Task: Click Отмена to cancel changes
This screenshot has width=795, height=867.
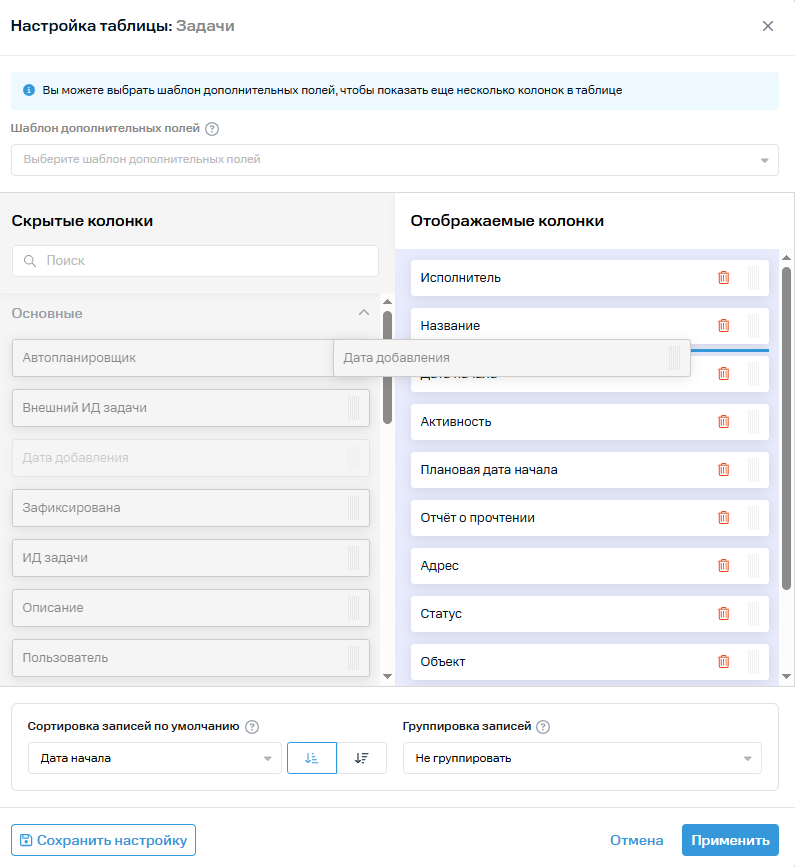Action: click(636, 840)
